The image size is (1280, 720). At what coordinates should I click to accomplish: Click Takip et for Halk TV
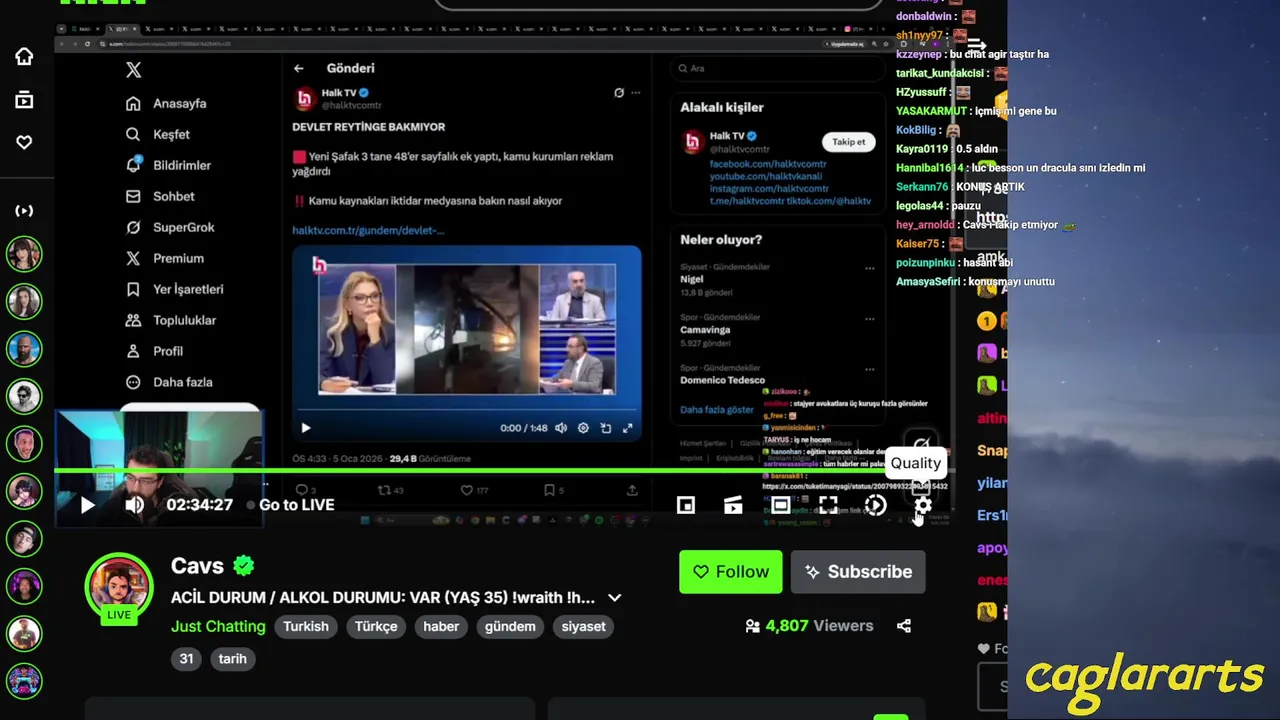(x=848, y=142)
